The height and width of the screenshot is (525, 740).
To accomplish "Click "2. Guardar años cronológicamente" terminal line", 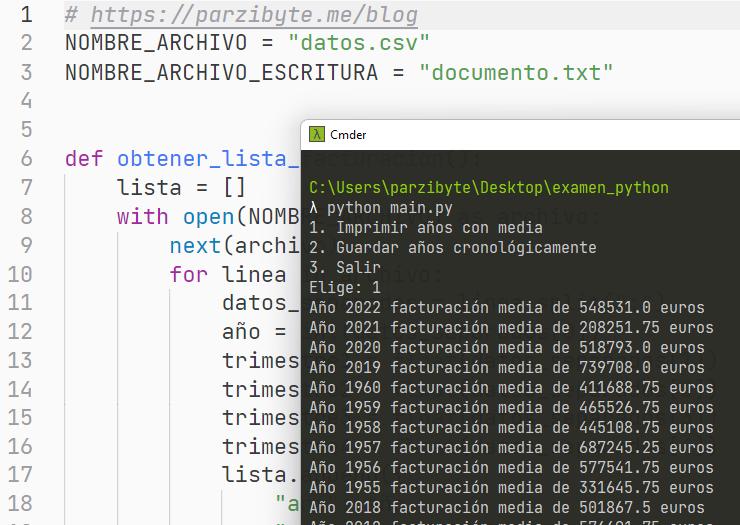I will [452, 248].
